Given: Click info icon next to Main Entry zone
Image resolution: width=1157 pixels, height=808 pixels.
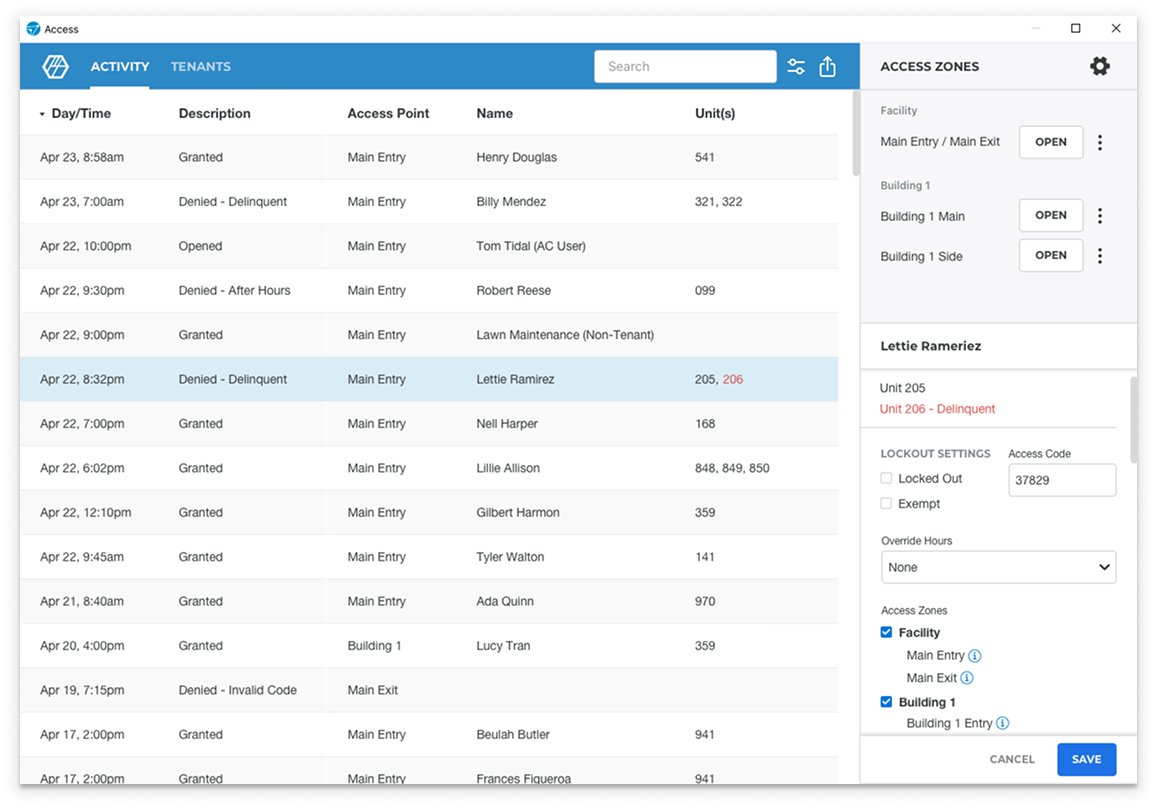Looking at the screenshot, I should click(x=975, y=656).
